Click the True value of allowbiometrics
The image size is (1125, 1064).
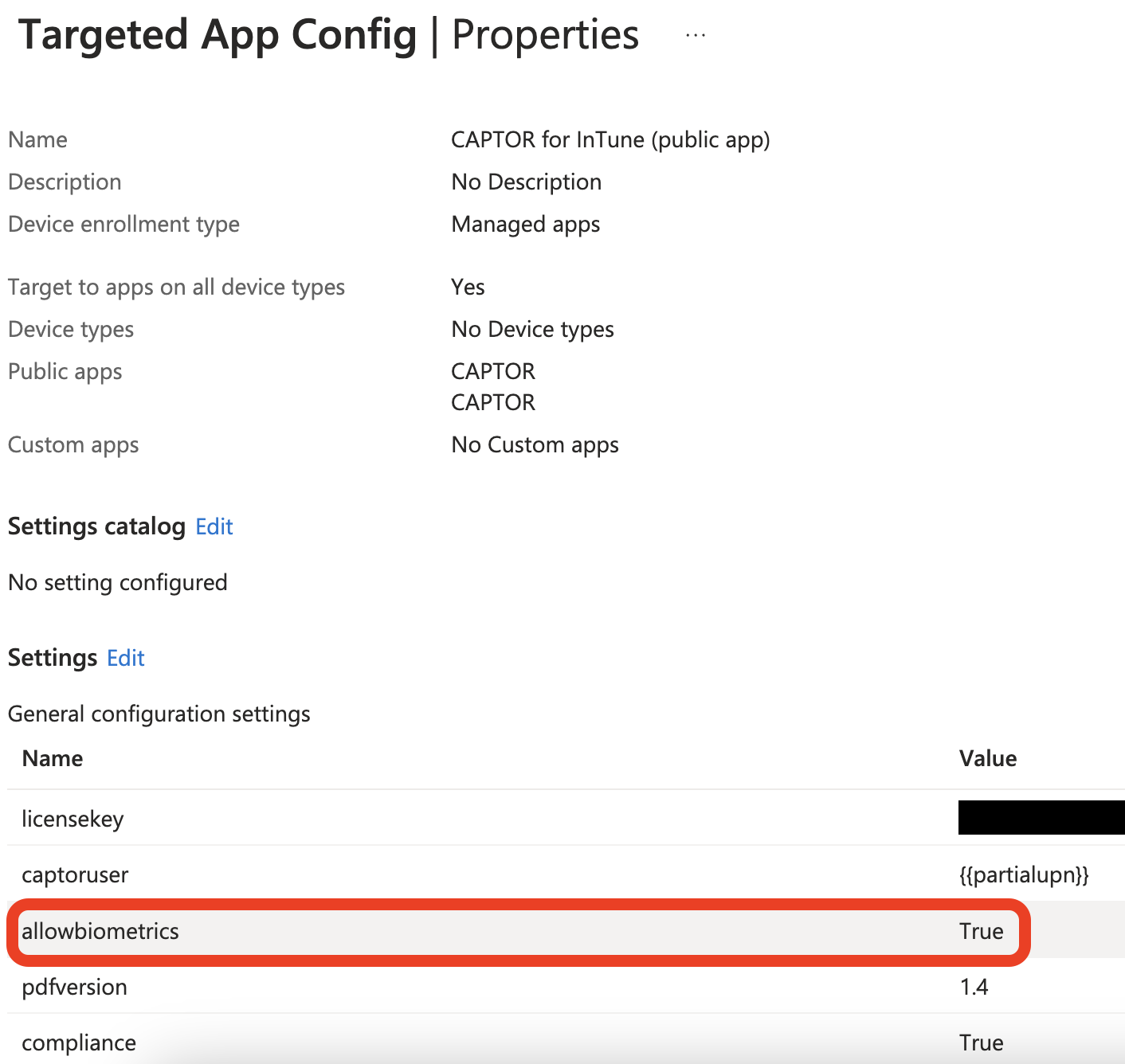click(x=982, y=931)
